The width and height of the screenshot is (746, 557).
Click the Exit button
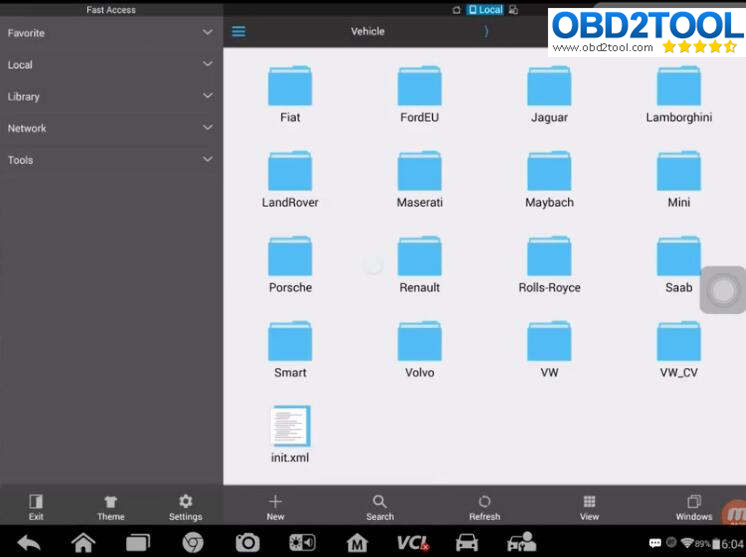tap(36, 507)
